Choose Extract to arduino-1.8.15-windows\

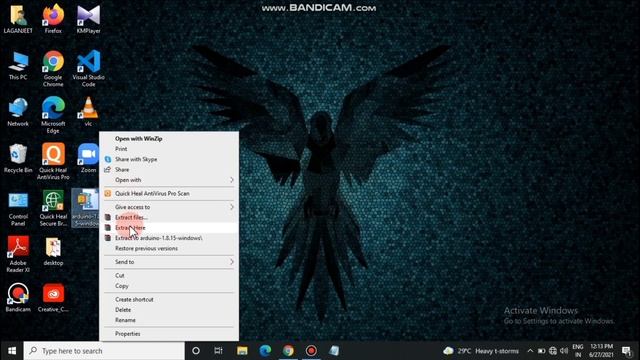[x=169, y=238]
